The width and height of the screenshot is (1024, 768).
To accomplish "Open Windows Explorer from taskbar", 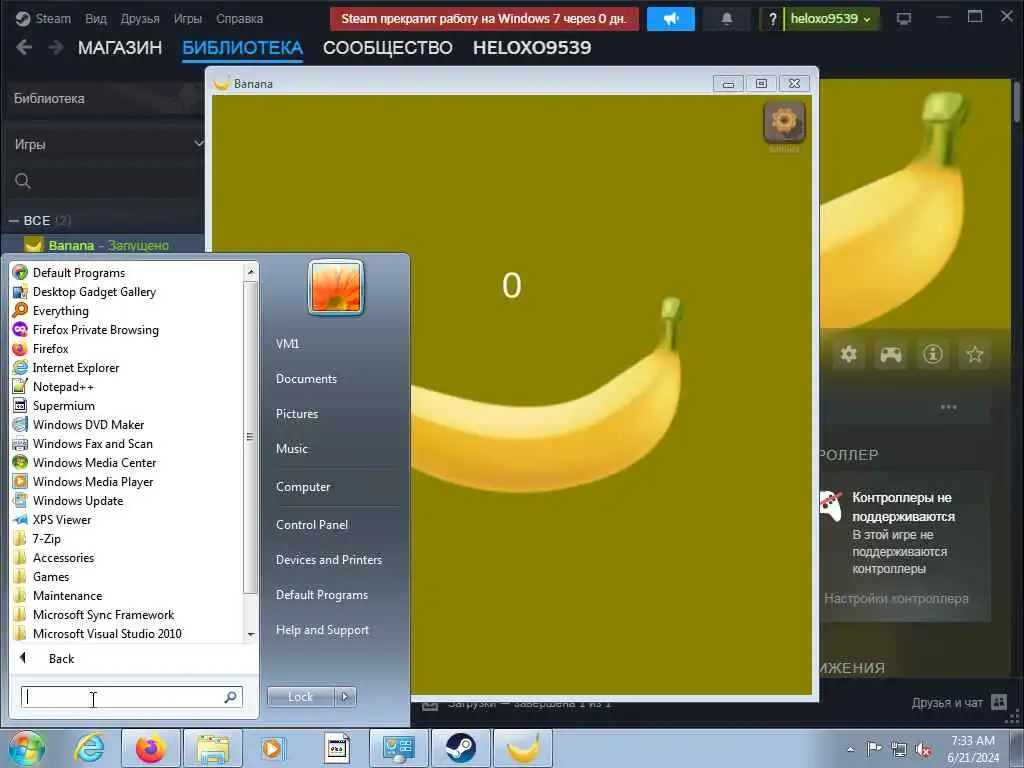I will pyautogui.click(x=213, y=748).
